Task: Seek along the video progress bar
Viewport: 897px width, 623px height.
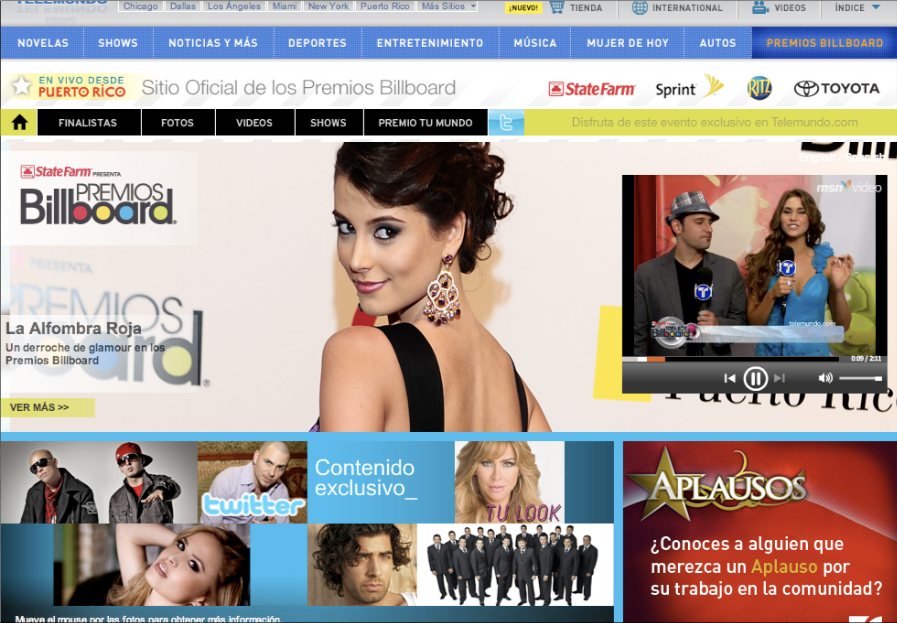Action: pyautogui.click(x=731, y=359)
